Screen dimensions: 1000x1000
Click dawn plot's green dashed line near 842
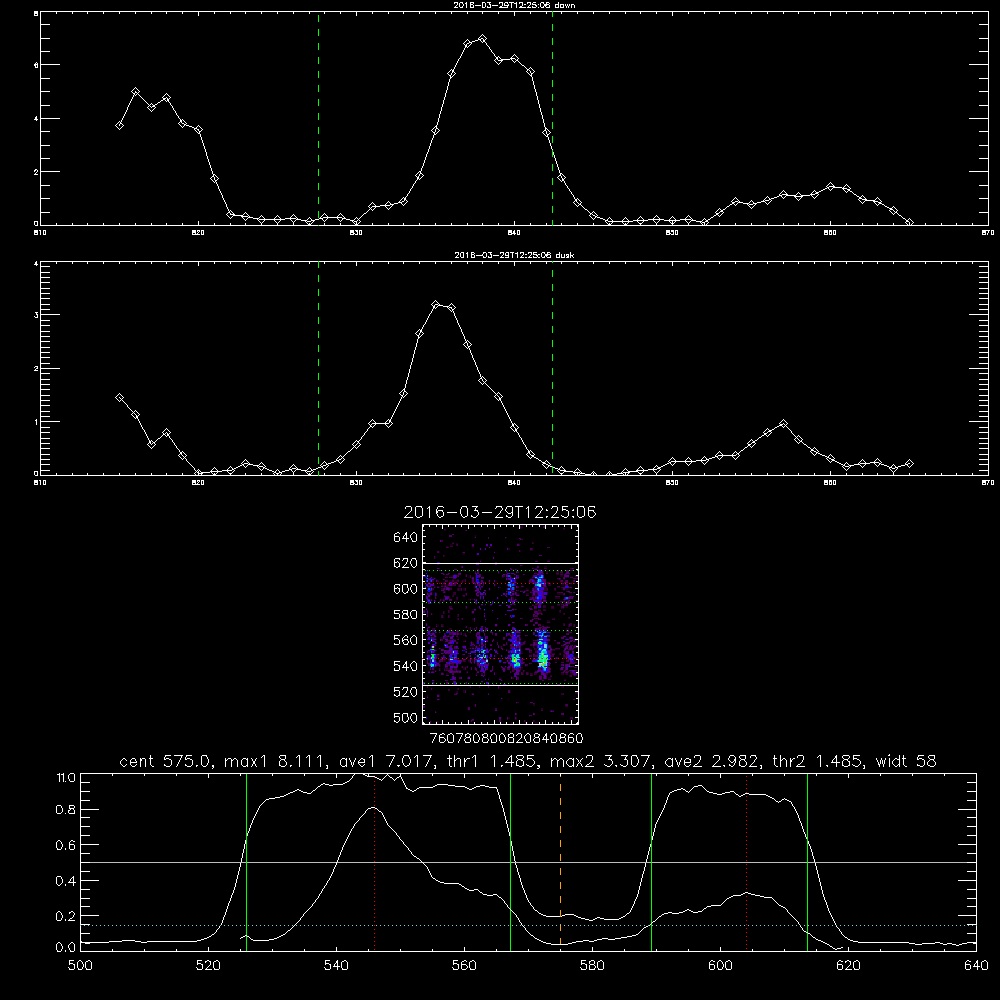552,119
